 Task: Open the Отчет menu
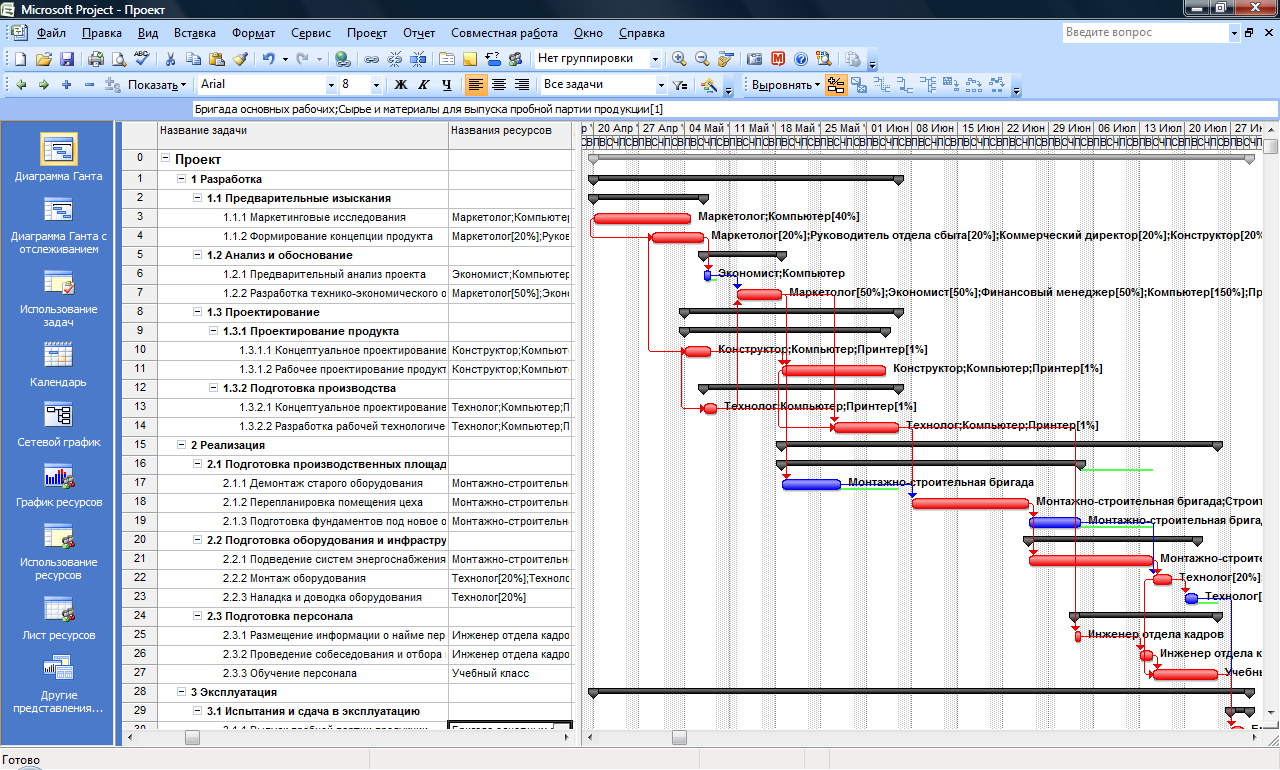tap(419, 33)
